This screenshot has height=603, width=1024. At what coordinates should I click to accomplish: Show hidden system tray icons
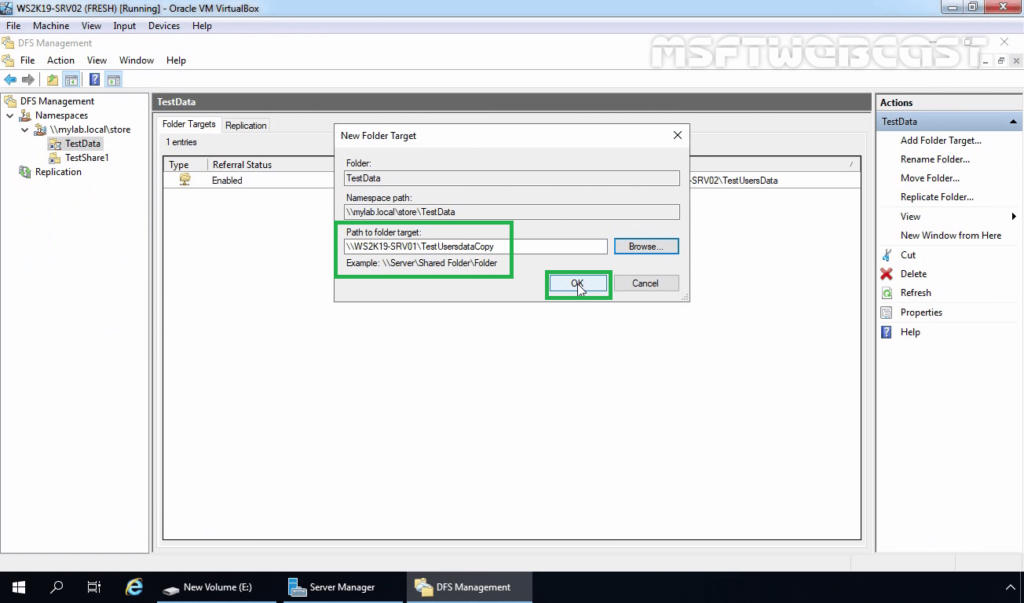[x=1010, y=587]
